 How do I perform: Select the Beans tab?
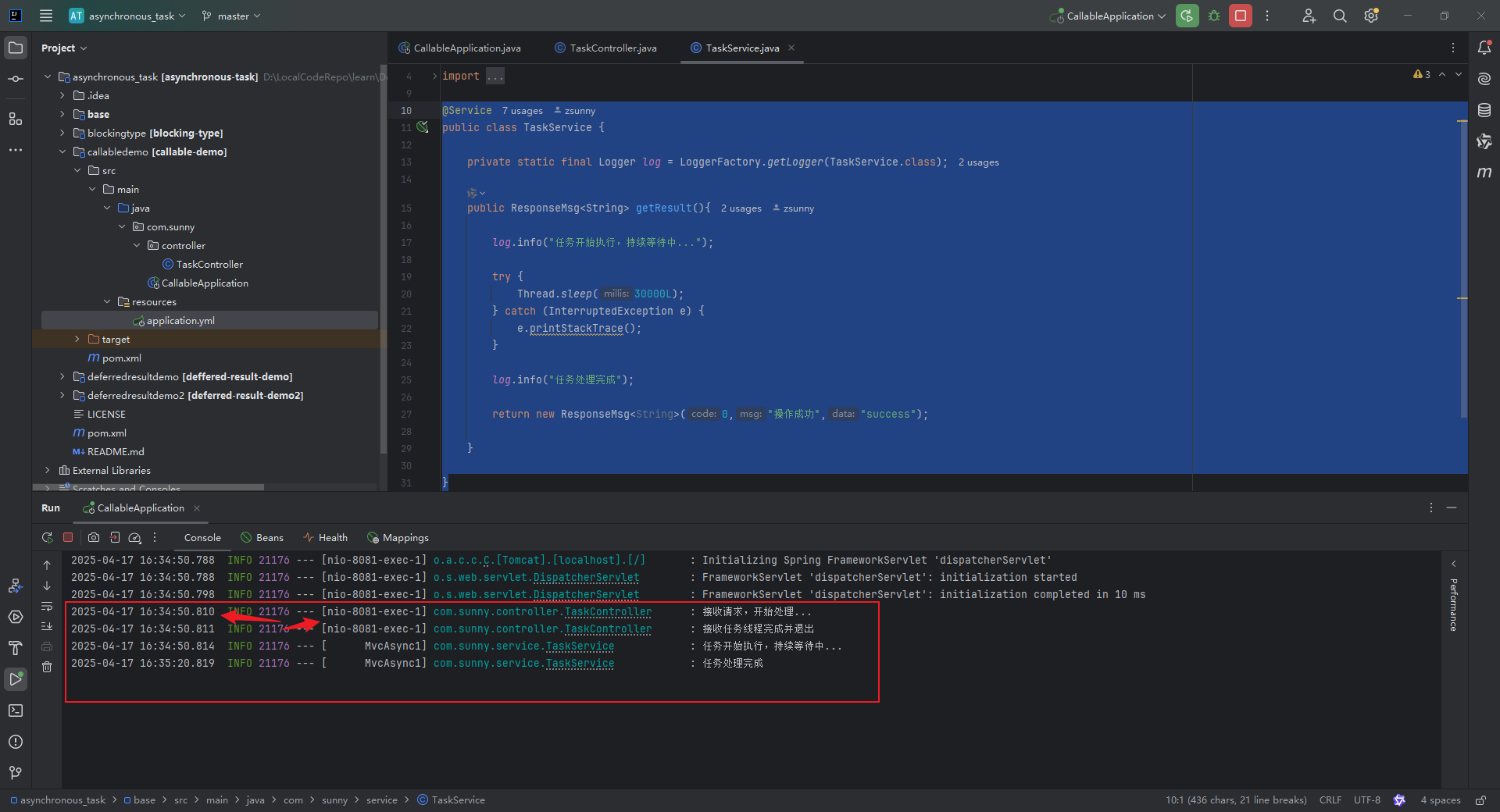(x=262, y=537)
